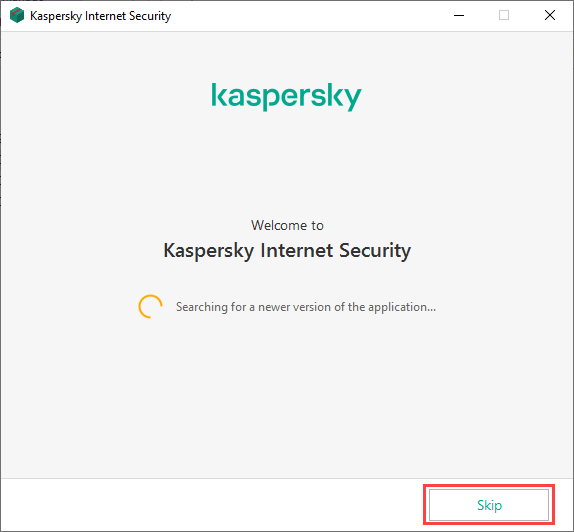Minimize the Kaspersky installer window
Viewport: 574px width, 532px height.
459,15
